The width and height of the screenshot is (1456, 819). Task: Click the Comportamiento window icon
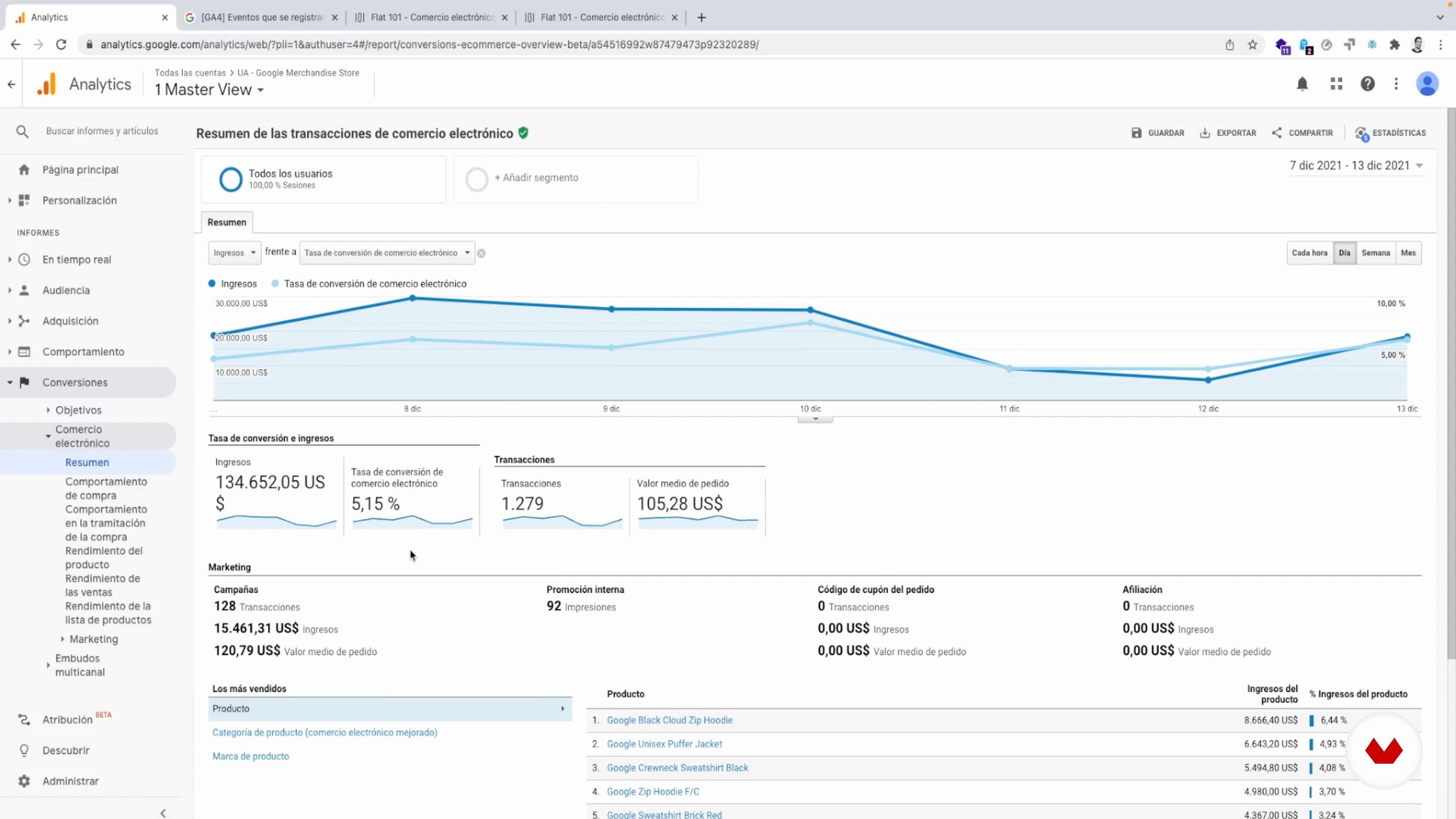click(24, 351)
